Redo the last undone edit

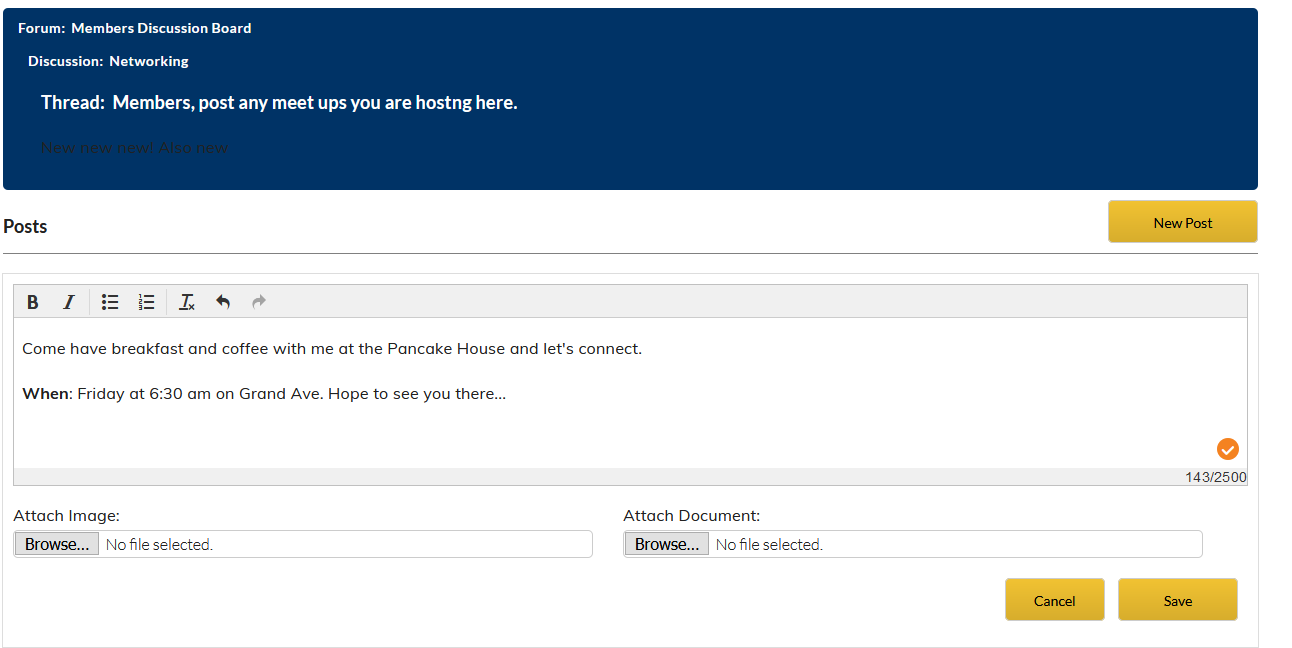(259, 302)
